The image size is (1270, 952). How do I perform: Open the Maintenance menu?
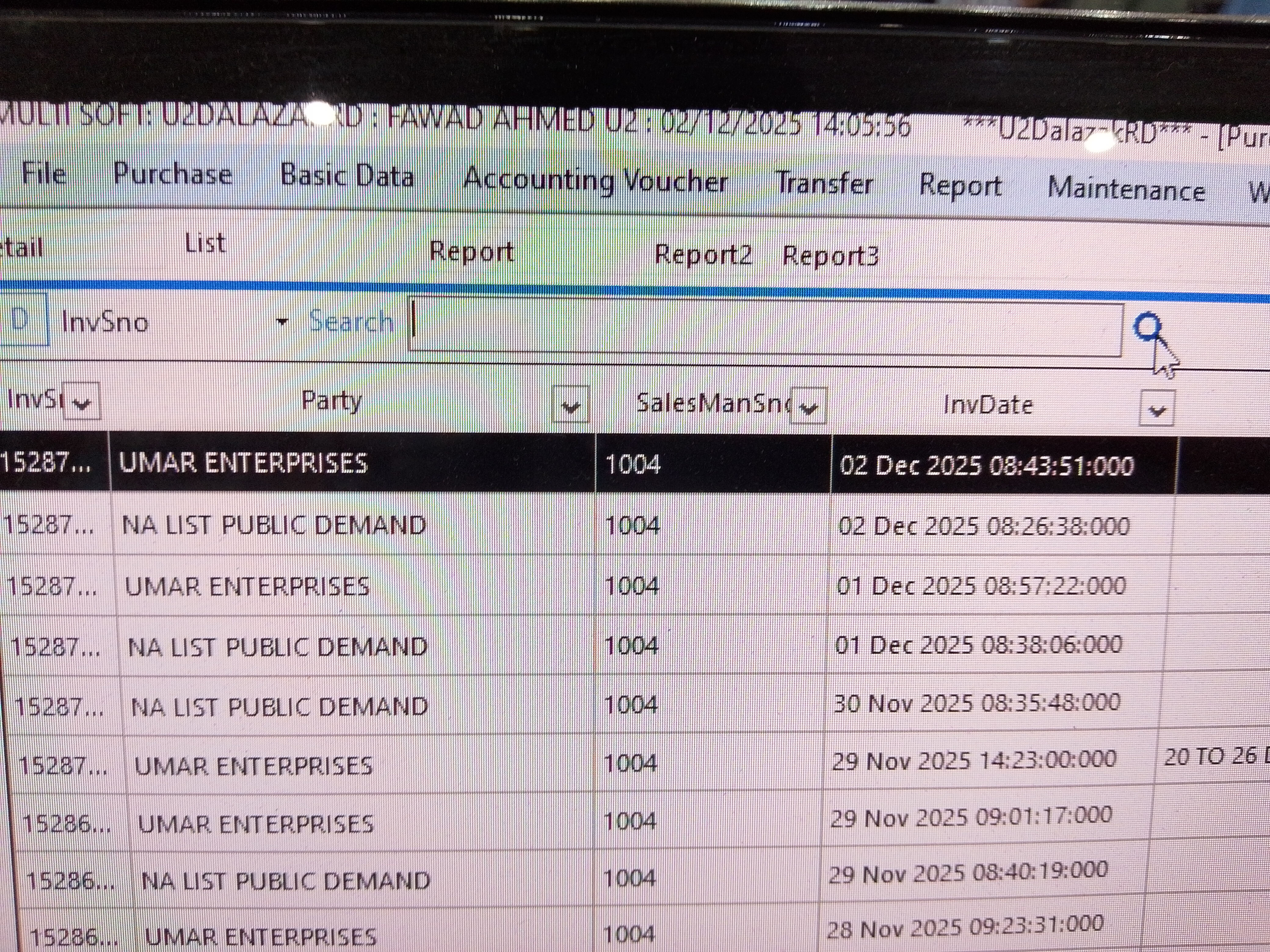1126,189
